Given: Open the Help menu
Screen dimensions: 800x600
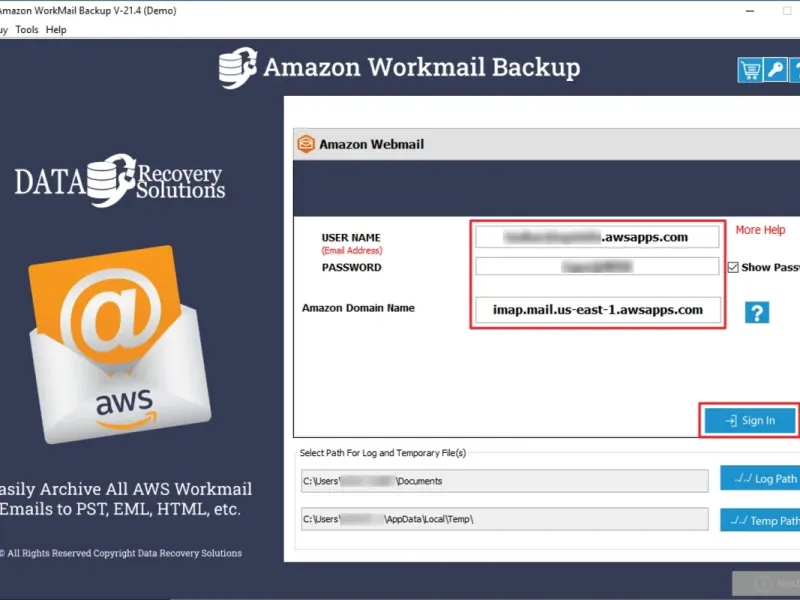Looking at the screenshot, I should (56, 30).
